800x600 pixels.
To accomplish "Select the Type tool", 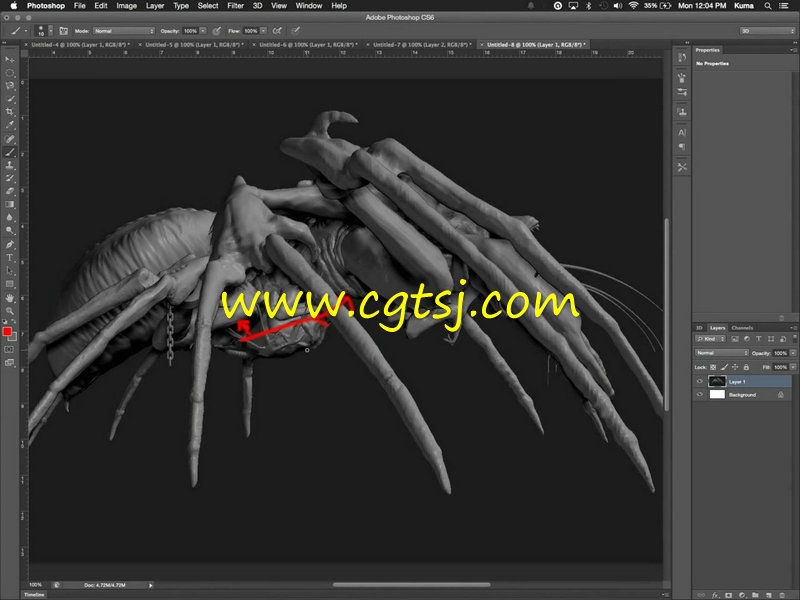I will pyautogui.click(x=9, y=258).
